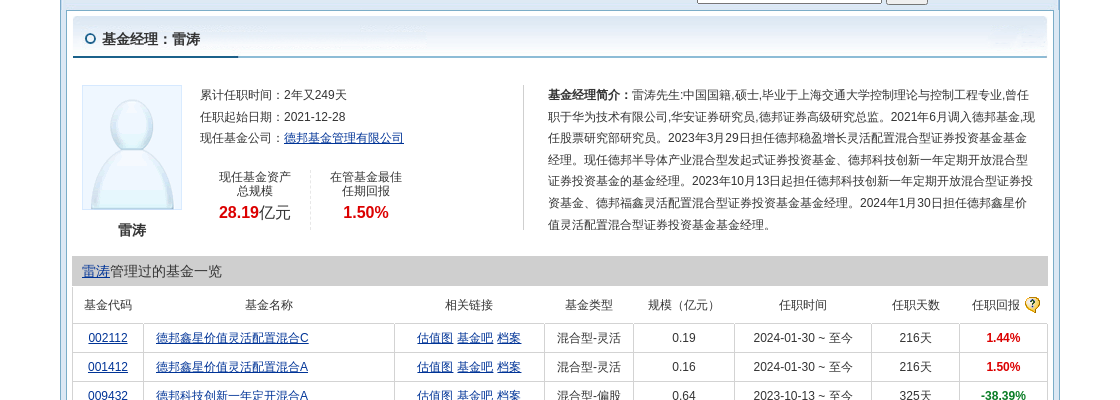Open 估值图 for 德邦科技创新一年定开混合A
Viewport: 1120px width, 400px height.
coord(435,394)
